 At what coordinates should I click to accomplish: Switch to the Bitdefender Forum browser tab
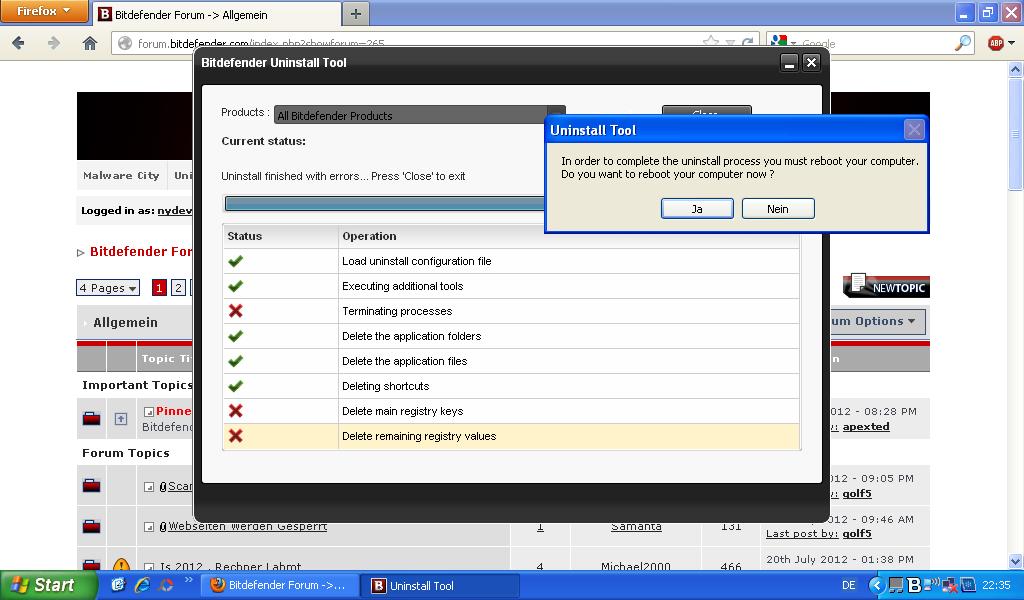pos(217,14)
